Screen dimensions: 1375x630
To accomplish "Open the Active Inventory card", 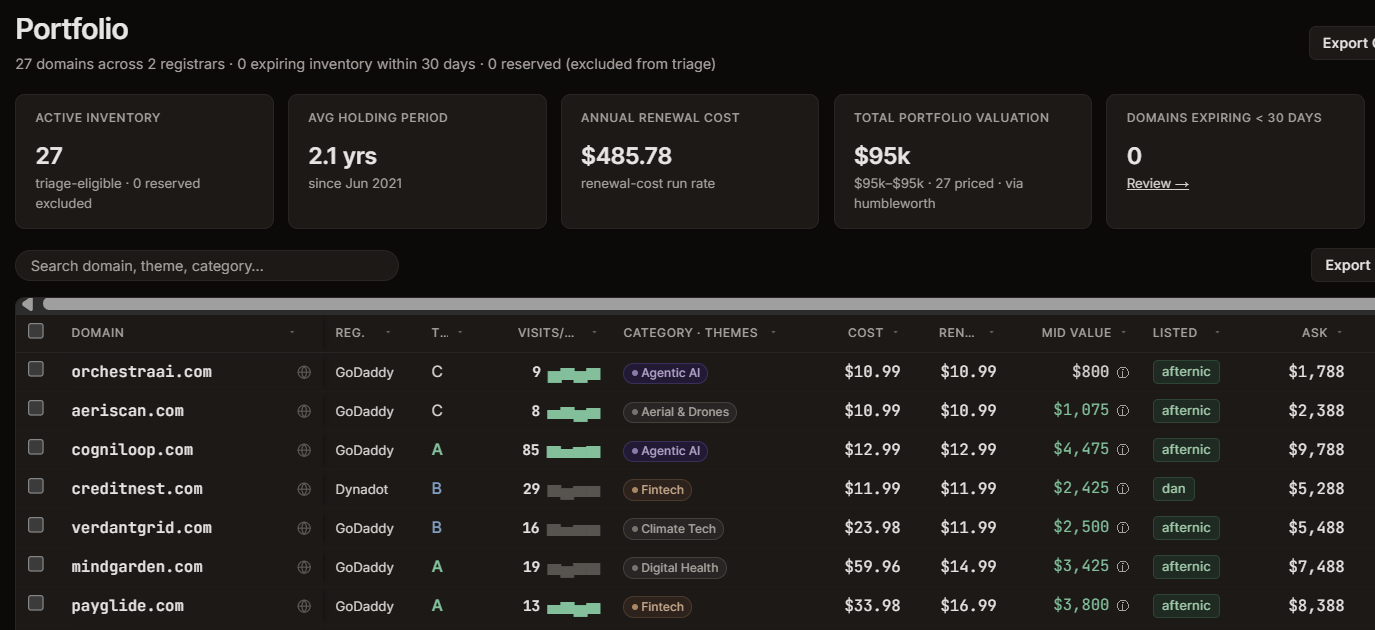I will pos(144,162).
